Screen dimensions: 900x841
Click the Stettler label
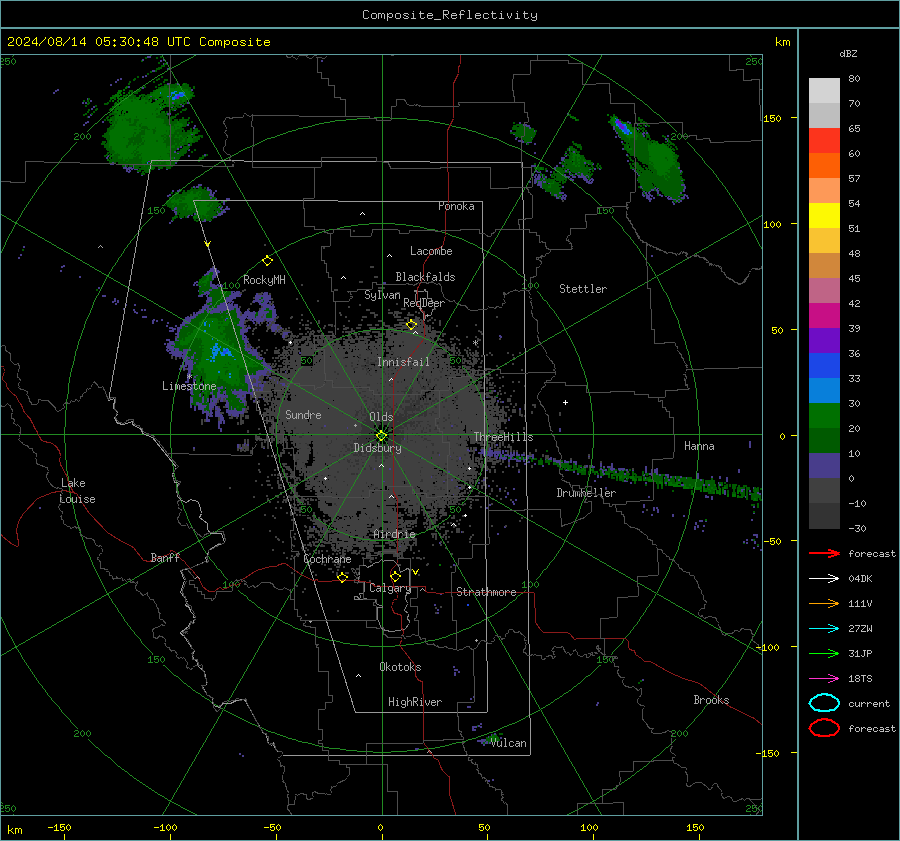pyautogui.click(x=583, y=289)
